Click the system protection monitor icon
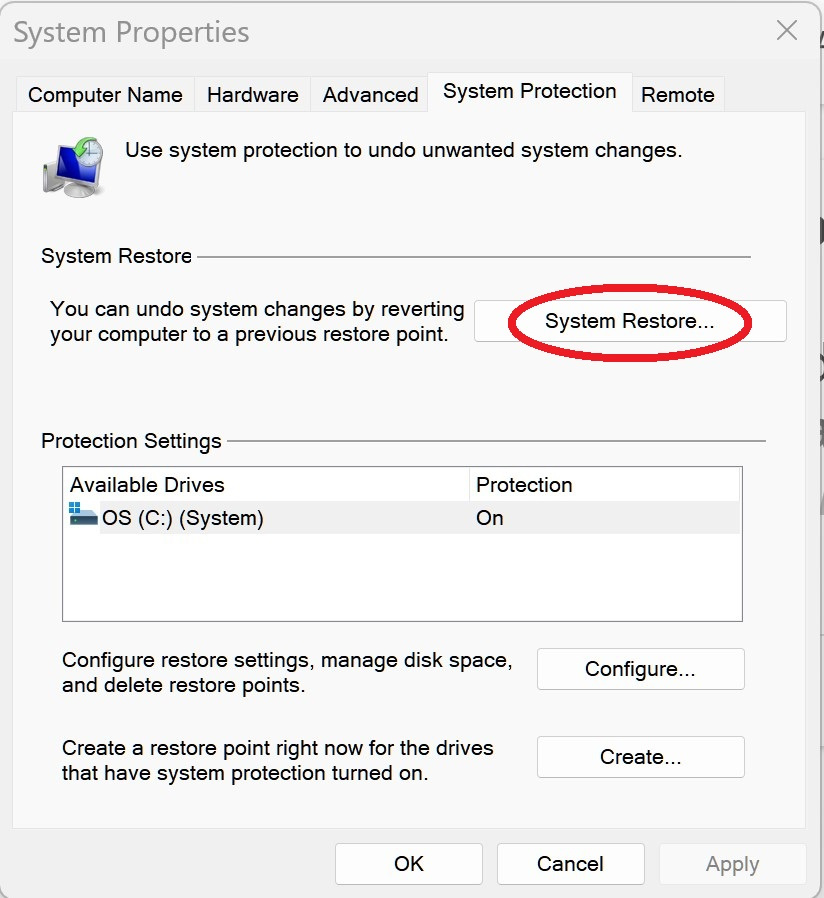 coord(73,167)
